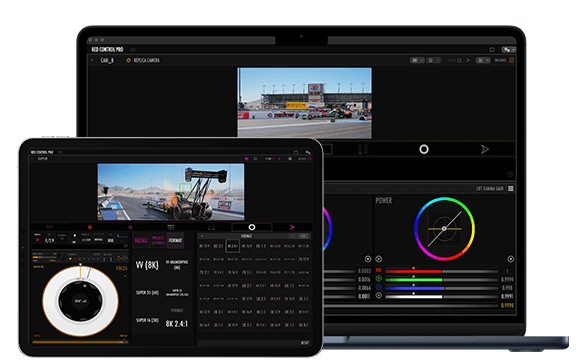This screenshot has height=360, width=584.
Task: Click the laptop's RED Control Pro title
Action: click(x=107, y=49)
